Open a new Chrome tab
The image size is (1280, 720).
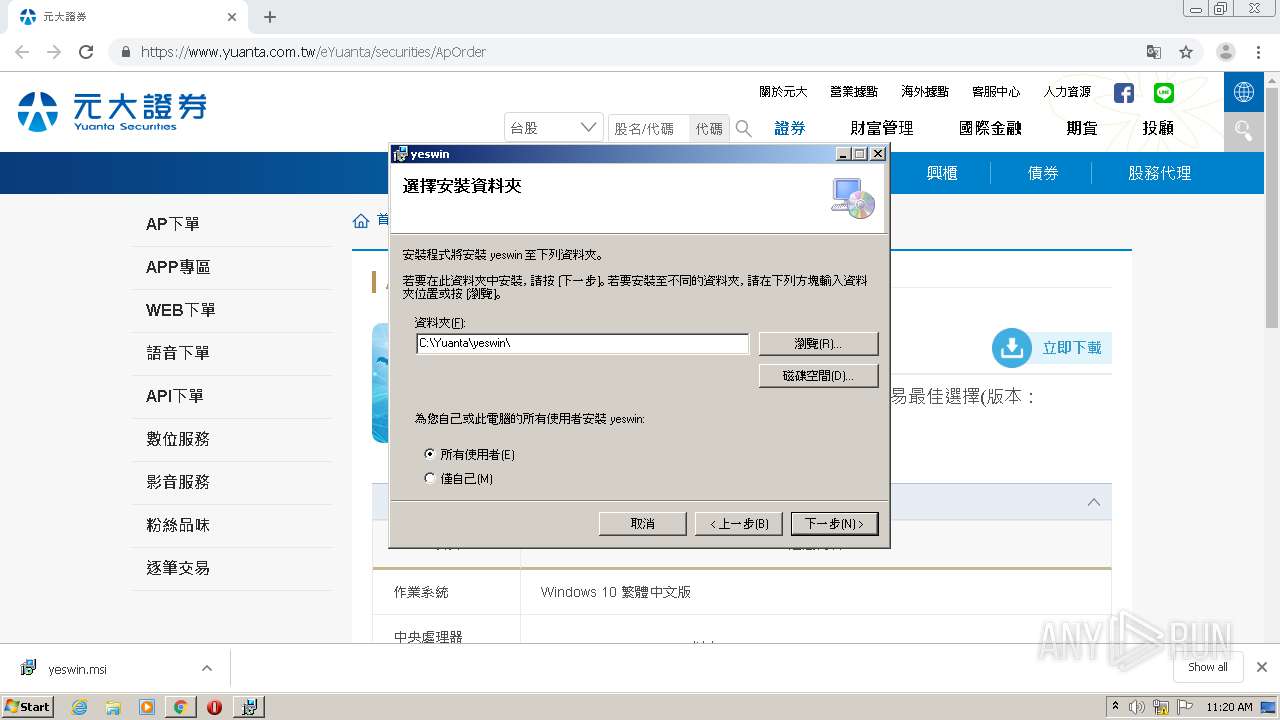pos(270,17)
